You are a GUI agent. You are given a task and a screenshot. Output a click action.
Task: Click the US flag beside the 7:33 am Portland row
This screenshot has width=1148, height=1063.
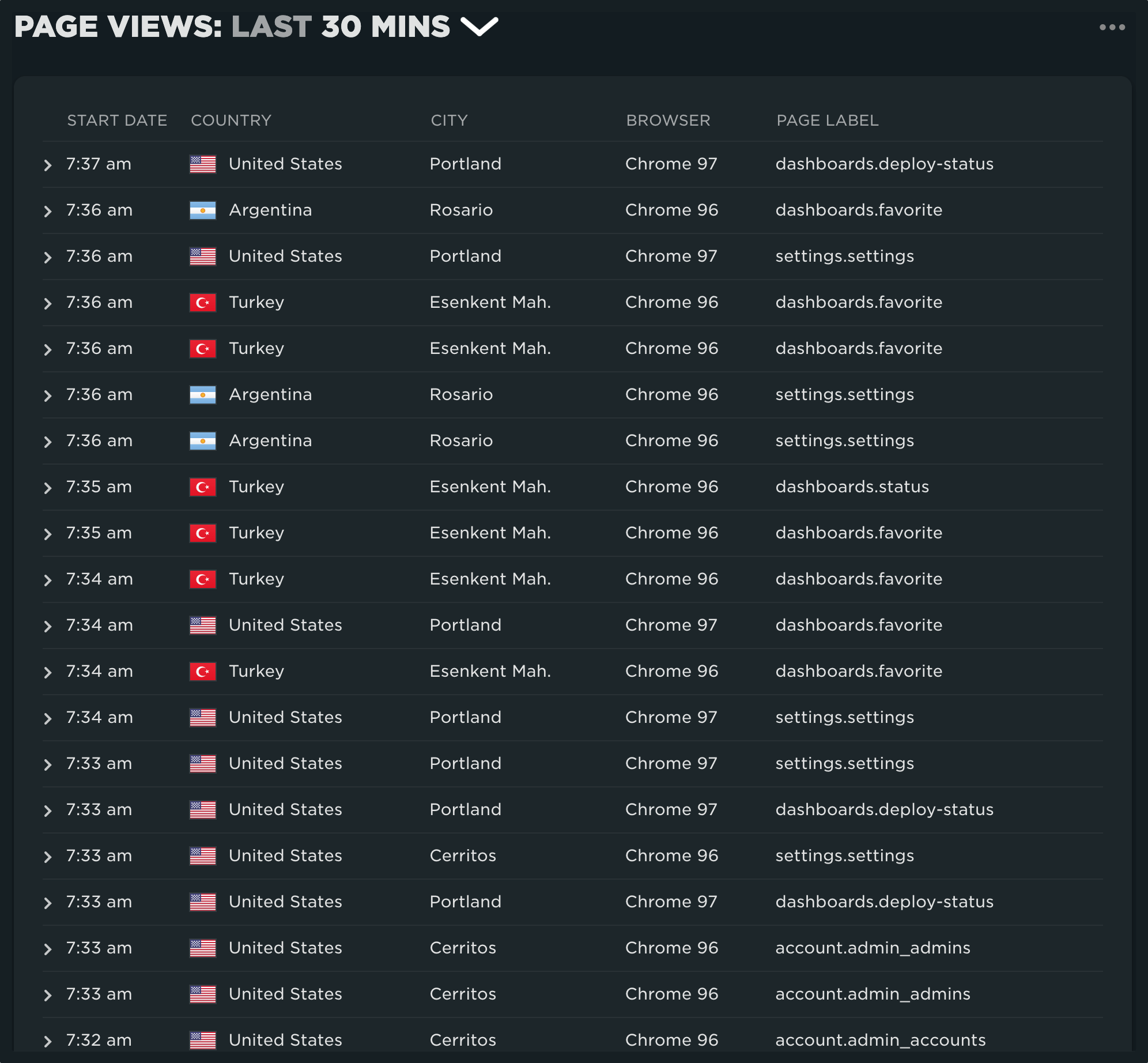click(x=202, y=763)
